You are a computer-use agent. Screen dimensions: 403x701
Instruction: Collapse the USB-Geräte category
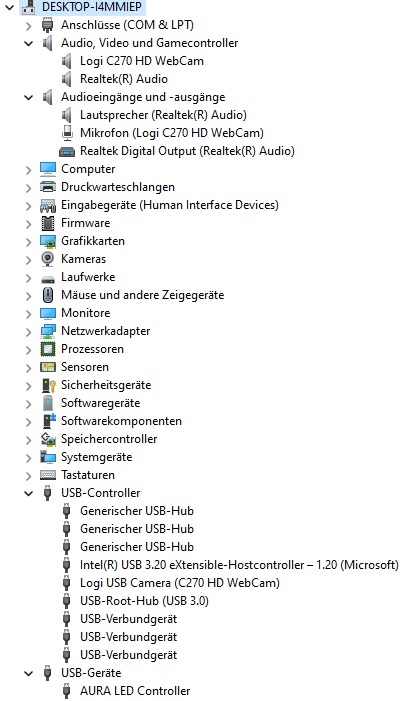[29, 673]
